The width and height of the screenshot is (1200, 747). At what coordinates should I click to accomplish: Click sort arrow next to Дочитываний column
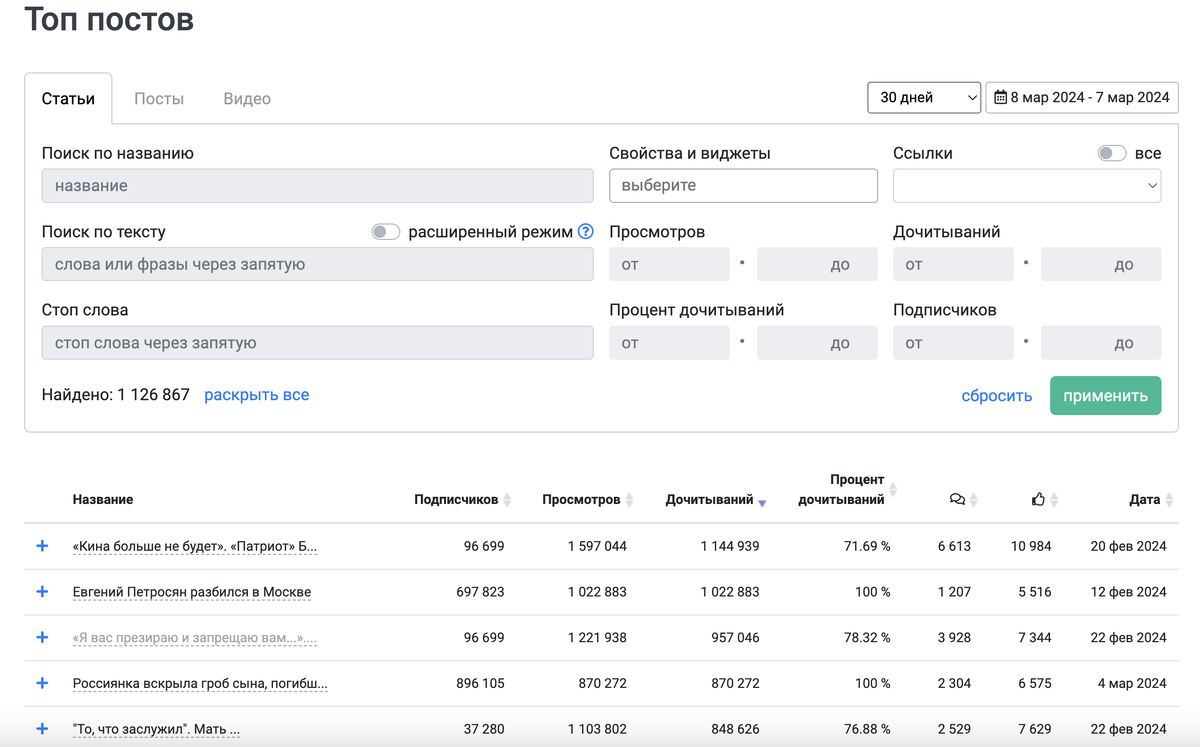coord(762,502)
